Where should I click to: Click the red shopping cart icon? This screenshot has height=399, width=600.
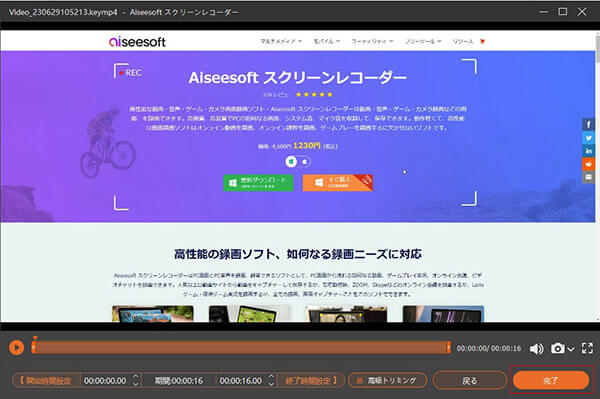[482, 41]
